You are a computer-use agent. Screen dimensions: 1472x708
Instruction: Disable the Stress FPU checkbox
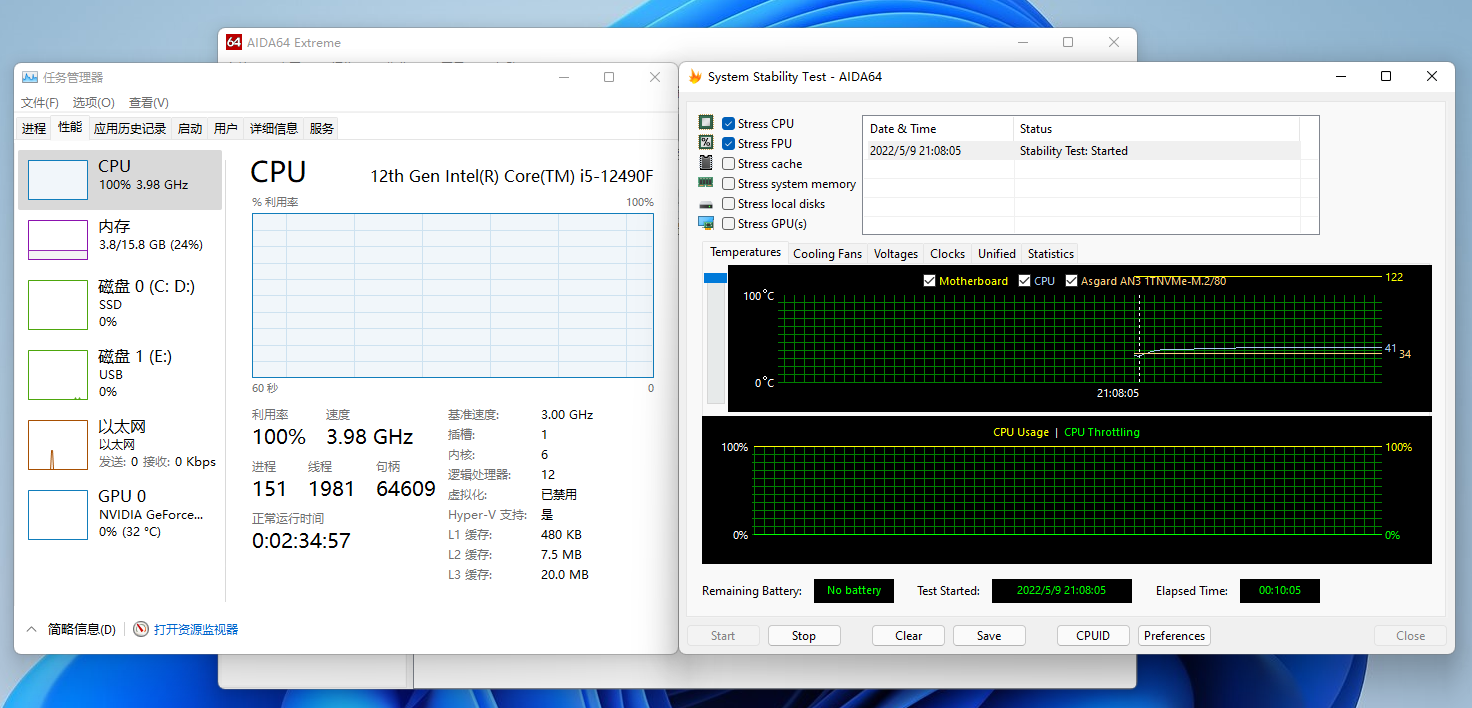click(x=728, y=142)
